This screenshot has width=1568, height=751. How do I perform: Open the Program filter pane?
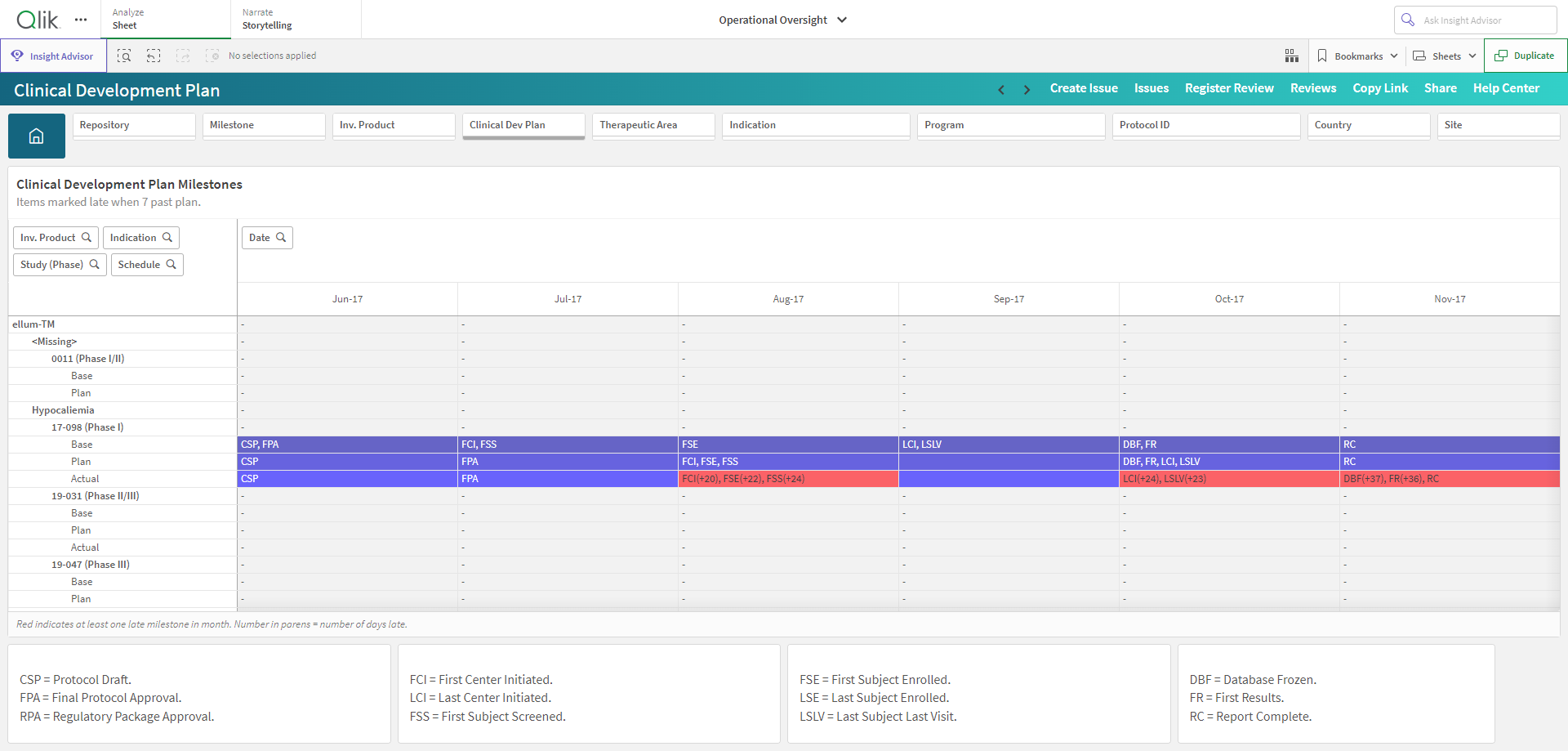(x=1011, y=126)
